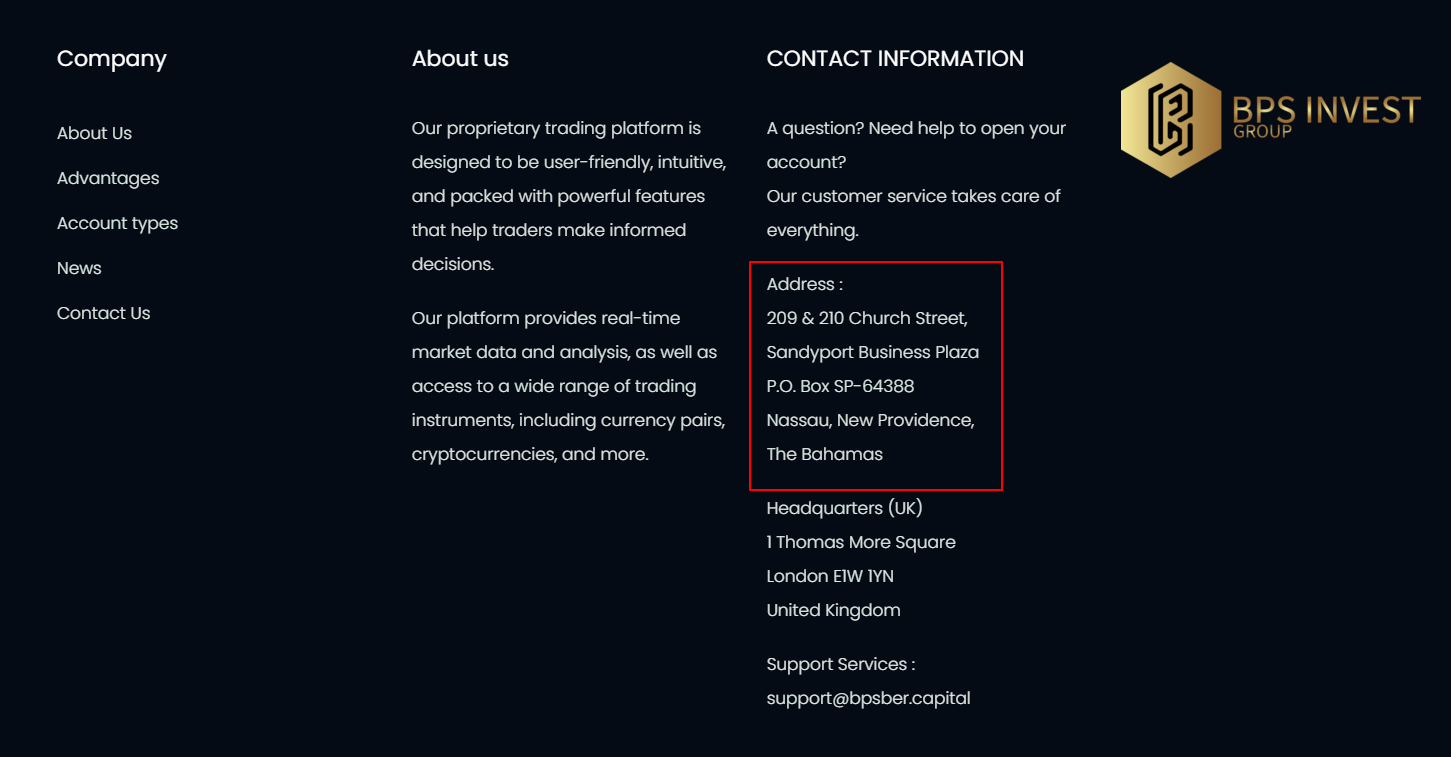Screen dimensions: 1451x757
Task: Click the Nassau, New Providence address line
Action: click(x=870, y=420)
